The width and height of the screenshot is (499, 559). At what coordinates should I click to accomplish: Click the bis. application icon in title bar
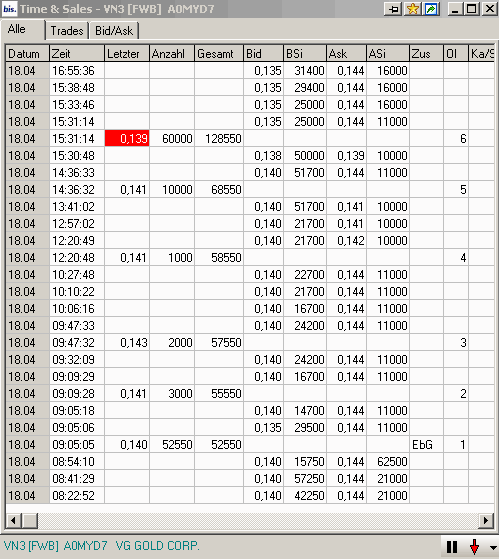10,9
